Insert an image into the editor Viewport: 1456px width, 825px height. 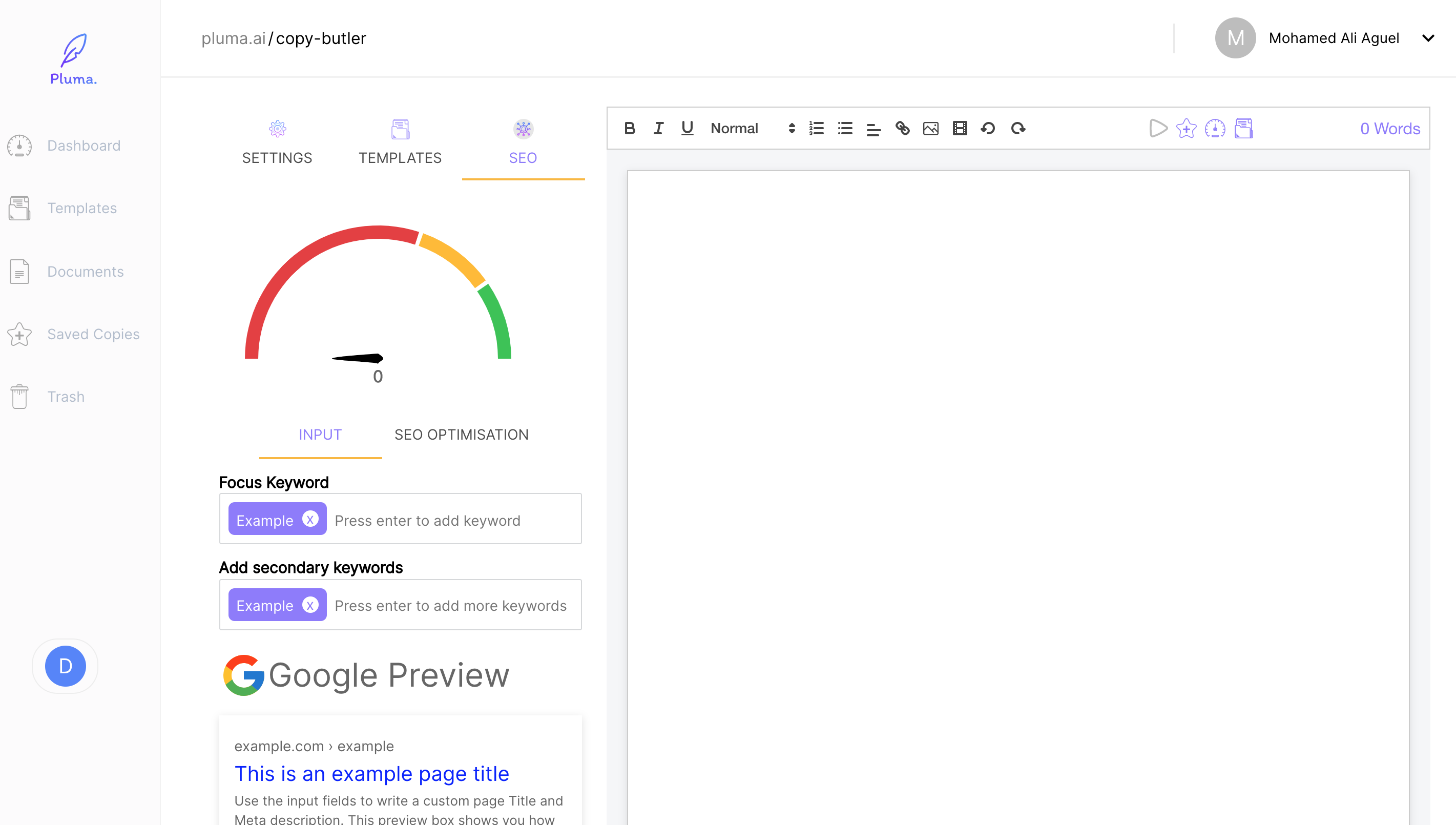(930, 129)
